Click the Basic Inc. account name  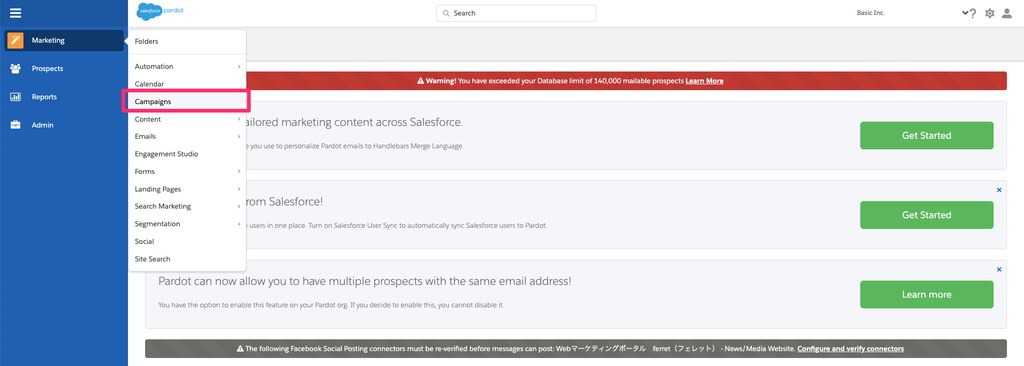pos(871,13)
